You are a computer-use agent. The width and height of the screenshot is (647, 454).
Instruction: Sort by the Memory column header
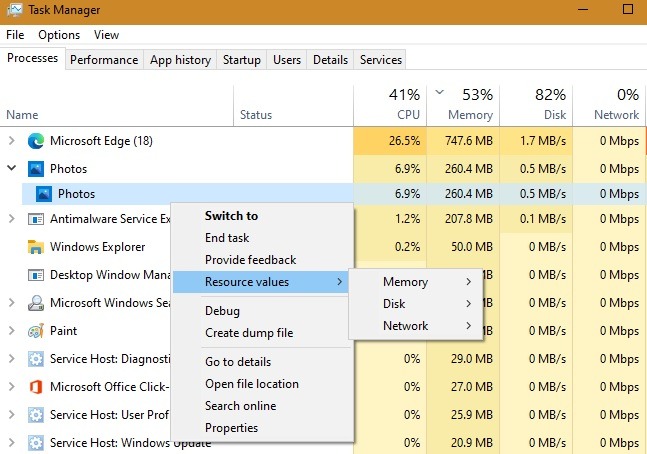pyautogui.click(x=463, y=106)
